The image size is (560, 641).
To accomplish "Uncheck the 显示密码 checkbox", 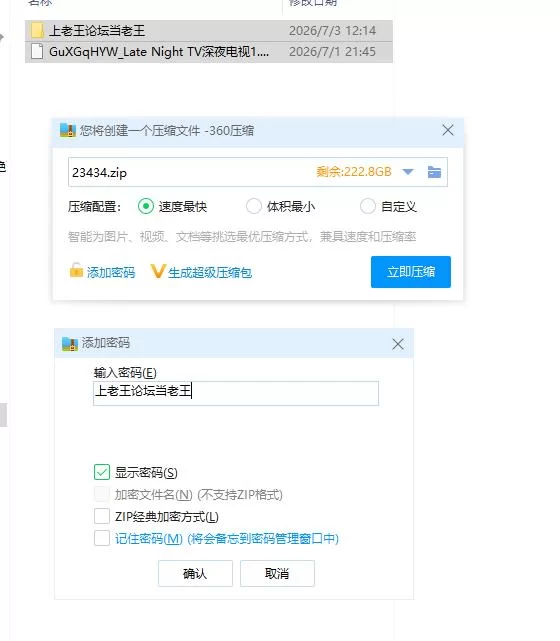I will [x=102, y=472].
